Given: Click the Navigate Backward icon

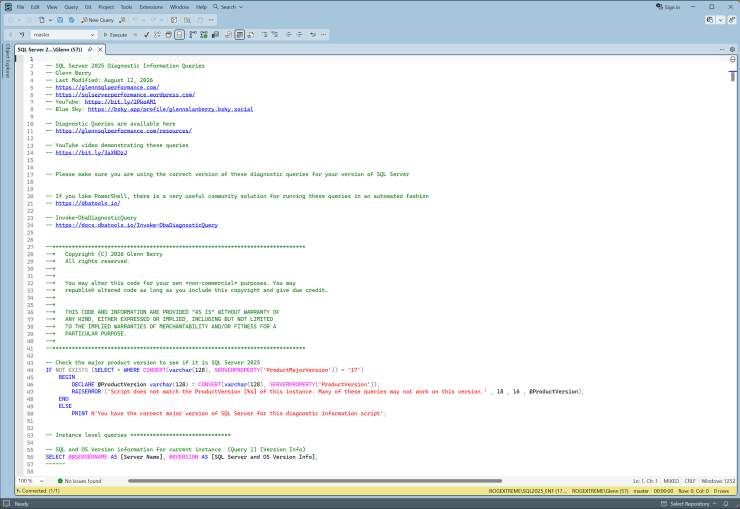Looking at the screenshot, I should (10, 20).
